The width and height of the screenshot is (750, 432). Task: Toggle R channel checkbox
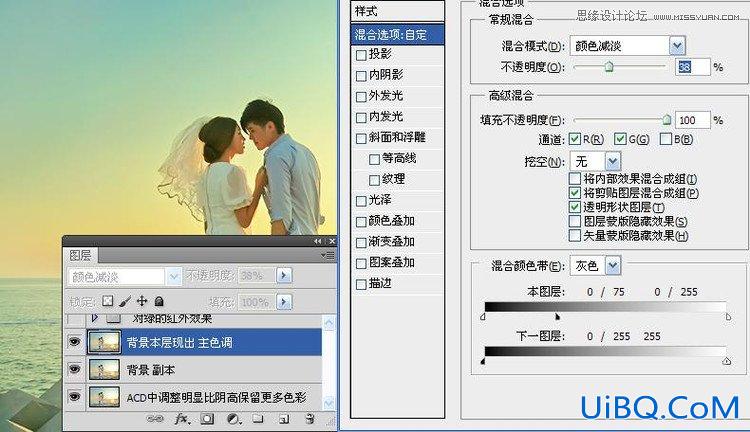(574, 139)
